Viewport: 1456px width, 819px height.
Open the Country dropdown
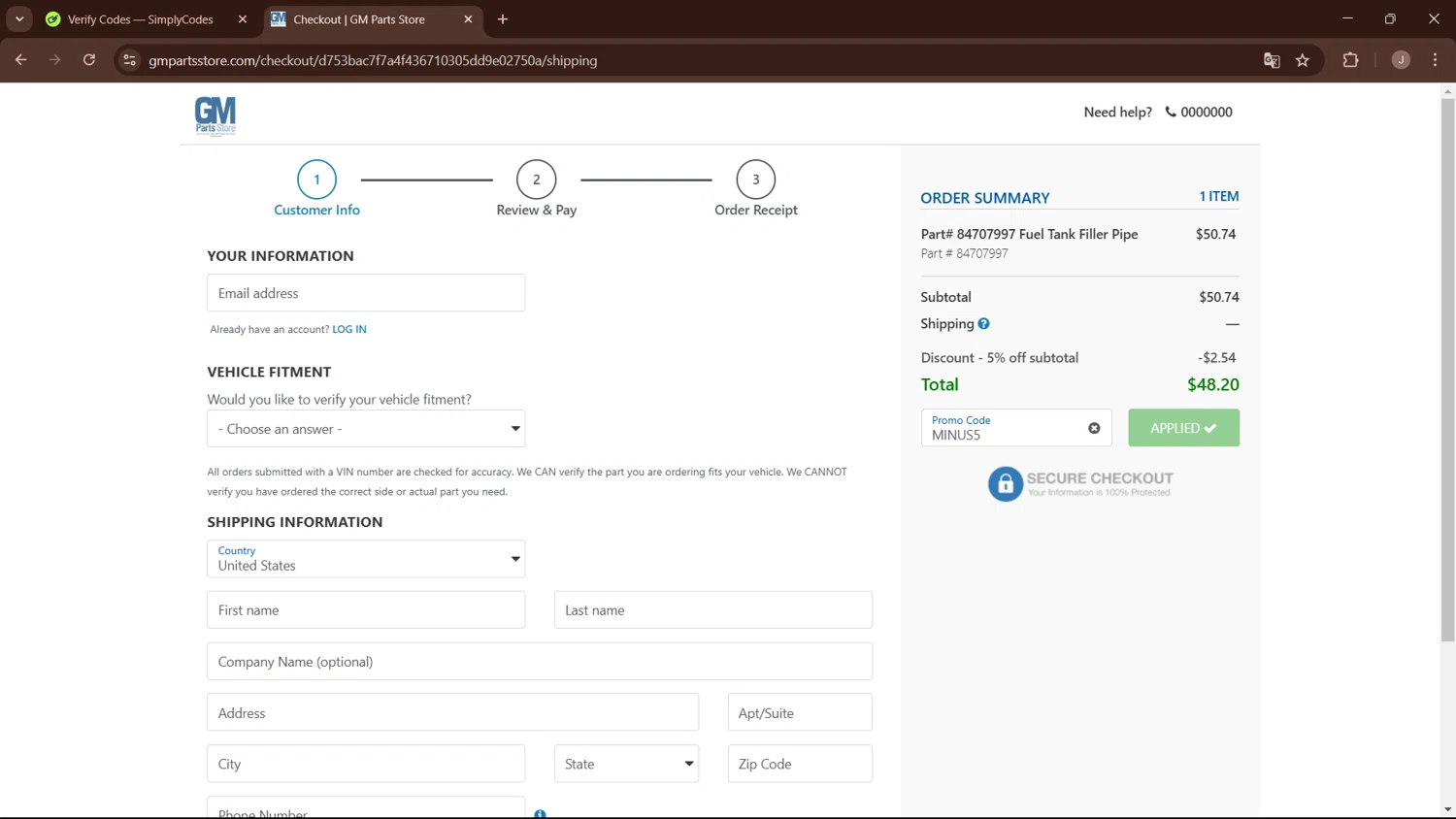pyautogui.click(x=366, y=559)
